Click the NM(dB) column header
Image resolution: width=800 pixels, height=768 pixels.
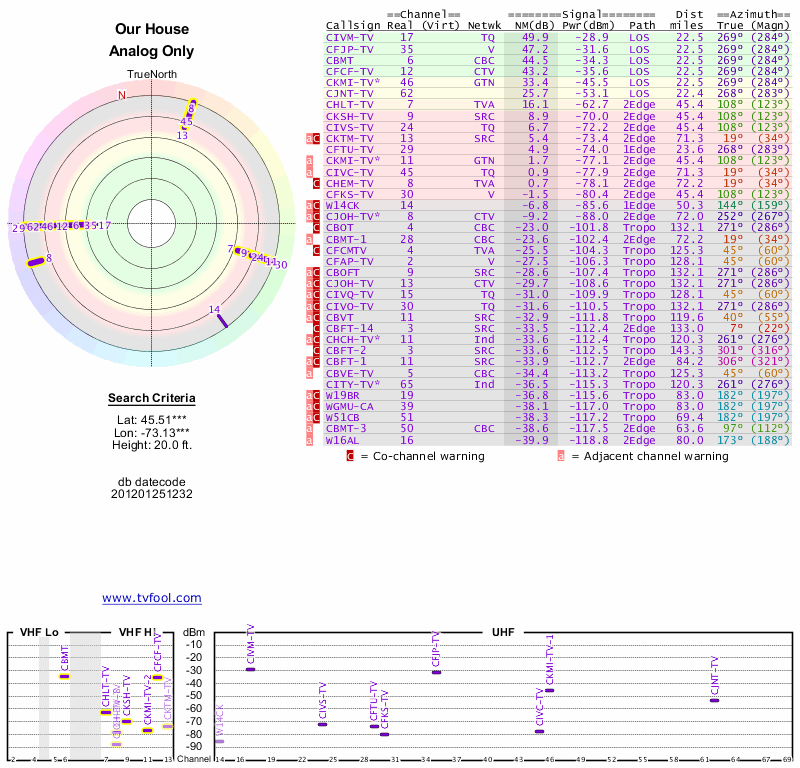(x=534, y=26)
